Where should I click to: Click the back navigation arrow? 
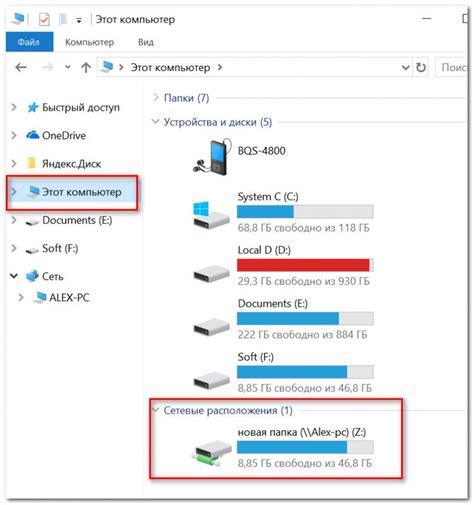click(x=21, y=67)
